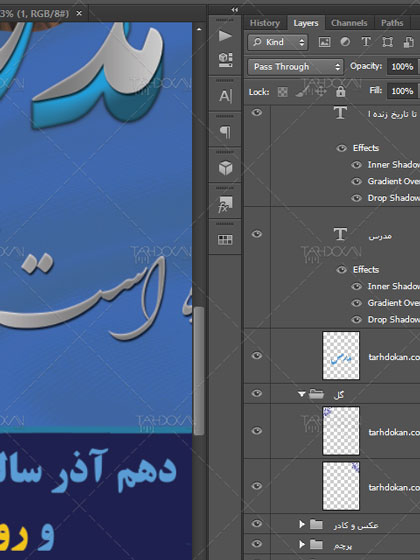Screen dimensions: 420x560
Task: Filter layers by adjustment layers icon
Action: [345, 42]
